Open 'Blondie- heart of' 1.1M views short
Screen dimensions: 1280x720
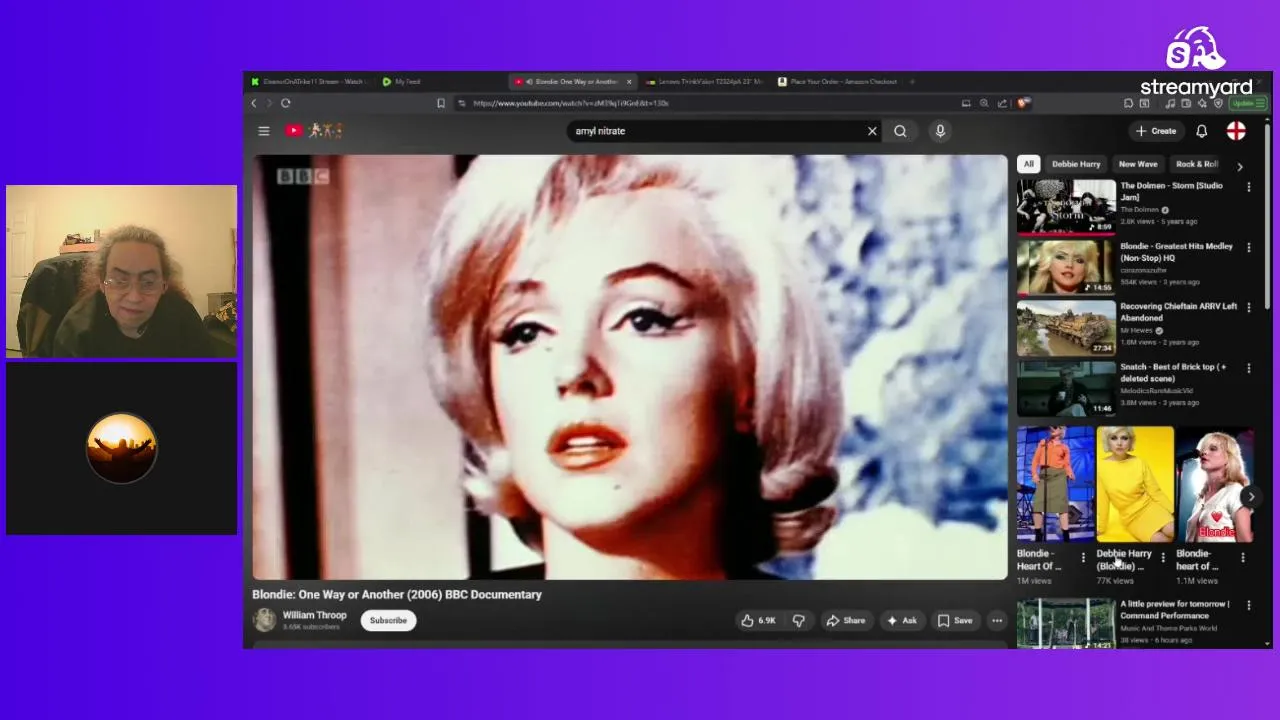[x=1215, y=484]
